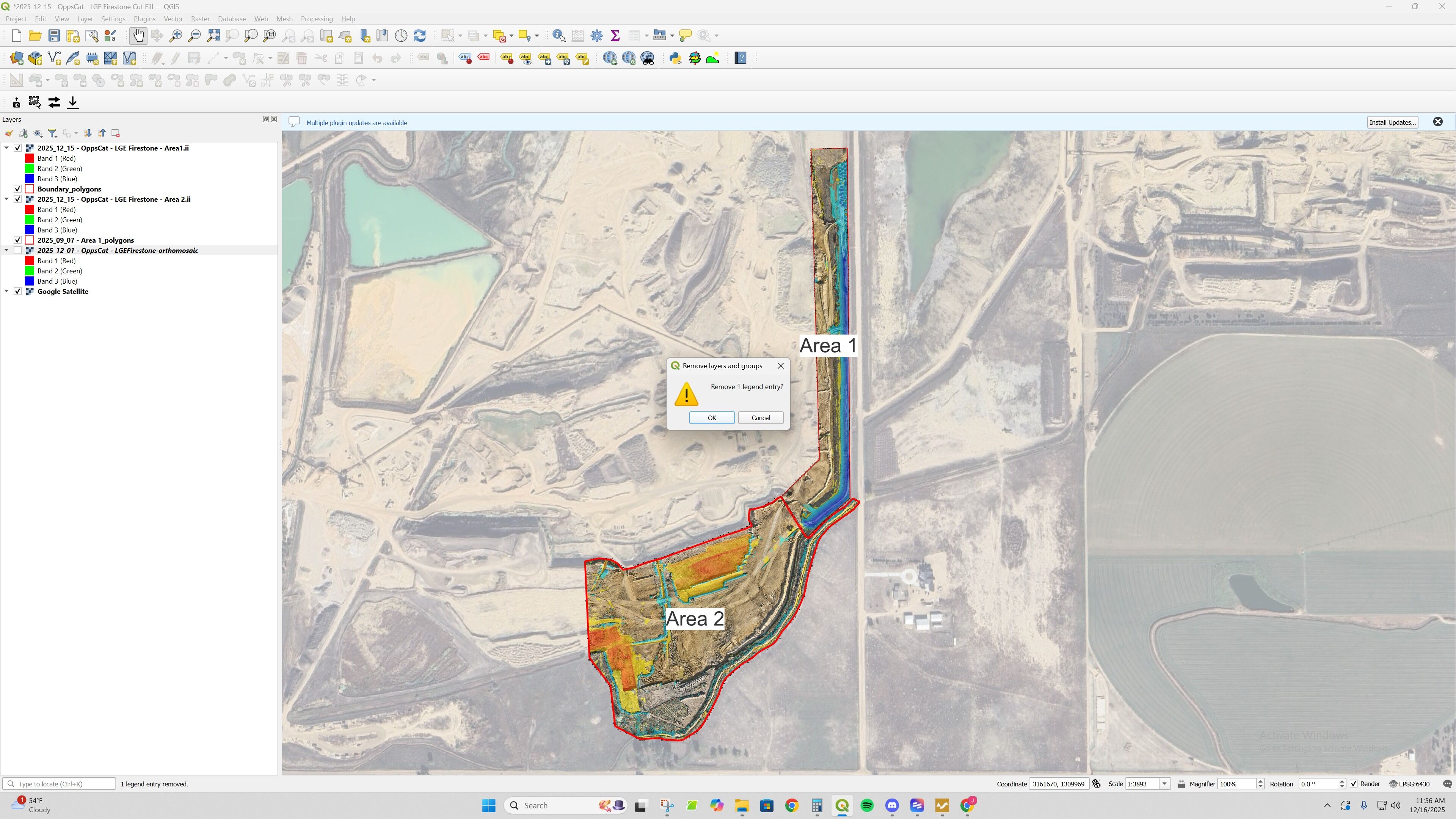Screen dimensions: 1456x819
Task: Open the Vector menu
Action: pyautogui.click(x=173, y=19)
